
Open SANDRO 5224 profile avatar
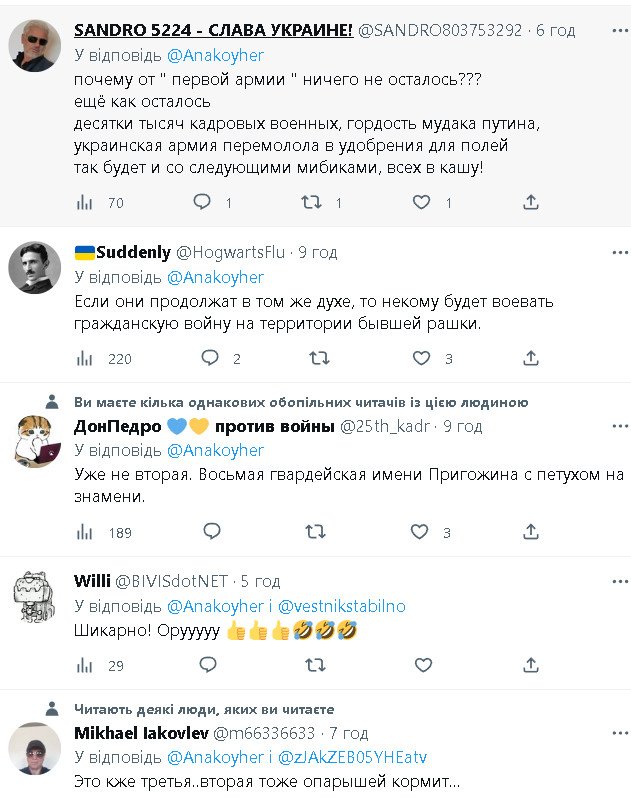click(x=35, y=46)
